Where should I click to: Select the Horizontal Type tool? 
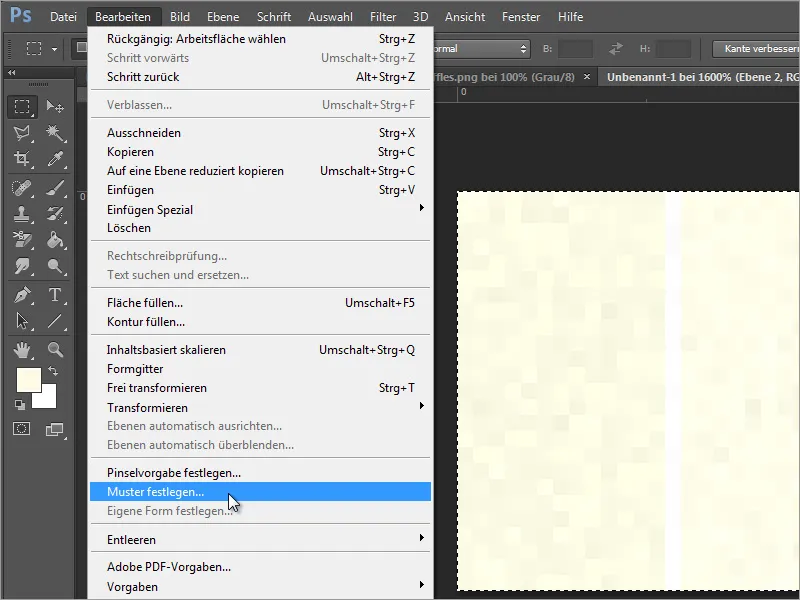[55, 295]
